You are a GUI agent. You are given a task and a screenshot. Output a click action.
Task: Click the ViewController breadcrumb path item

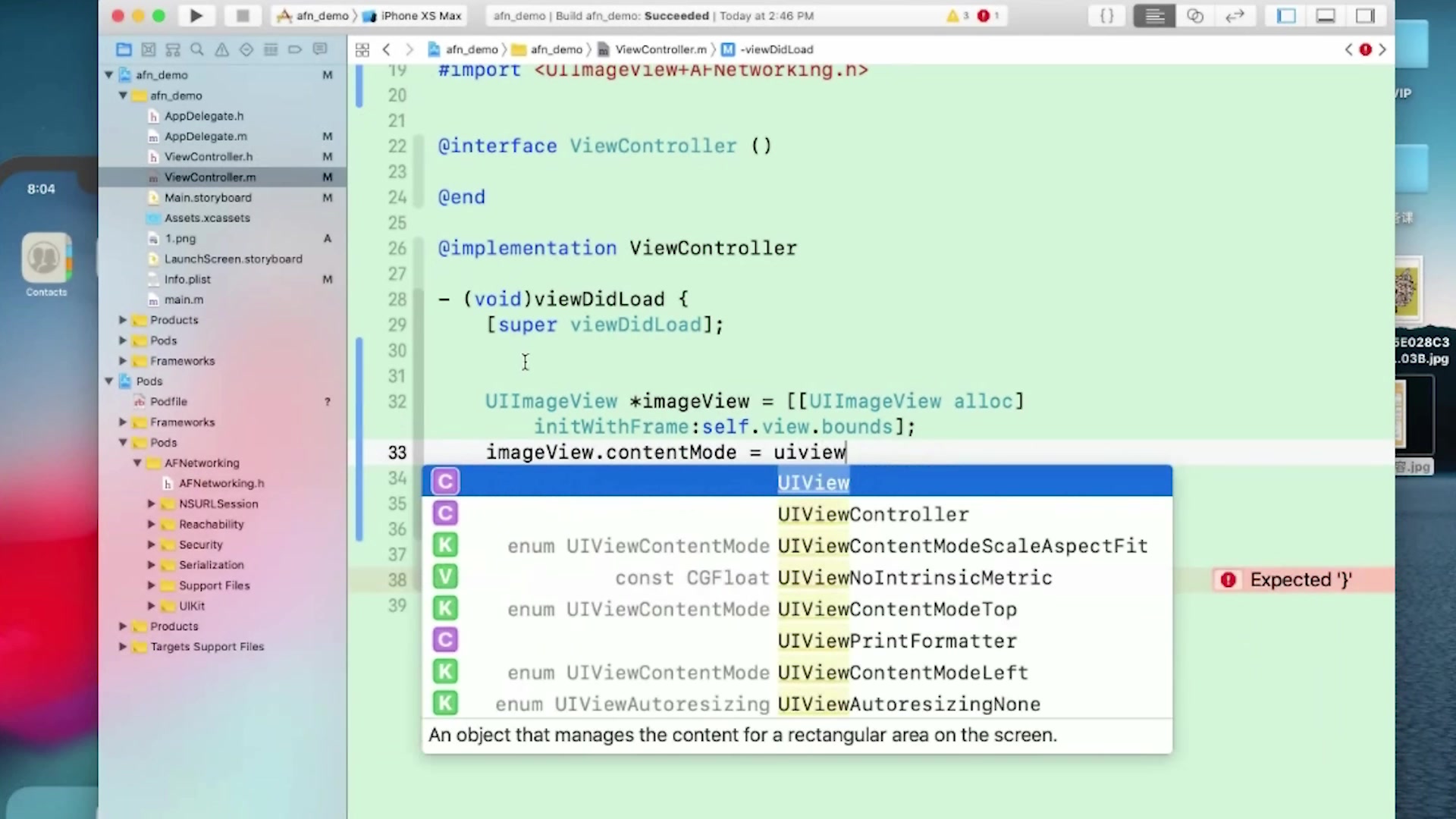pyautogui.click(x=660, y=48)
